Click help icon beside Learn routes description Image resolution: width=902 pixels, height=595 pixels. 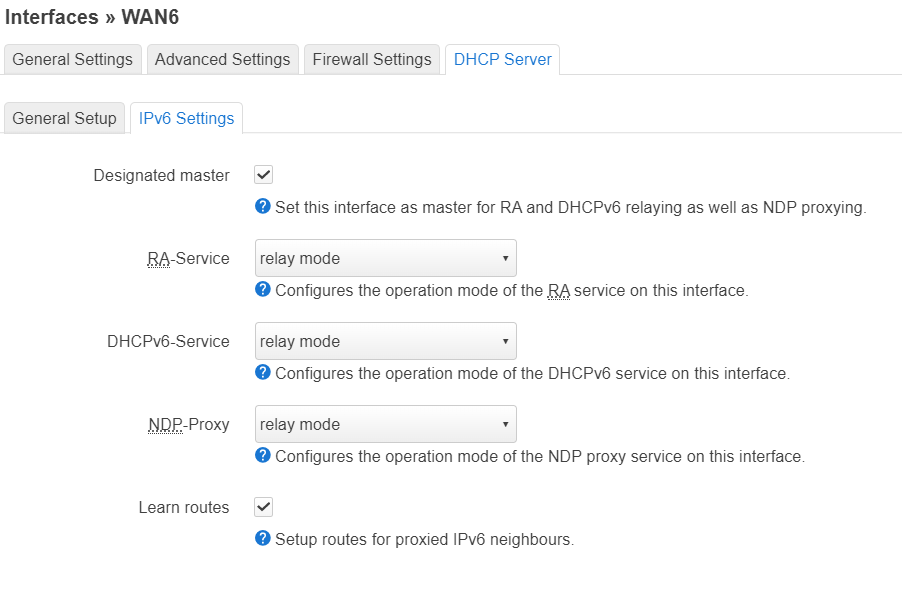point(263,539)
